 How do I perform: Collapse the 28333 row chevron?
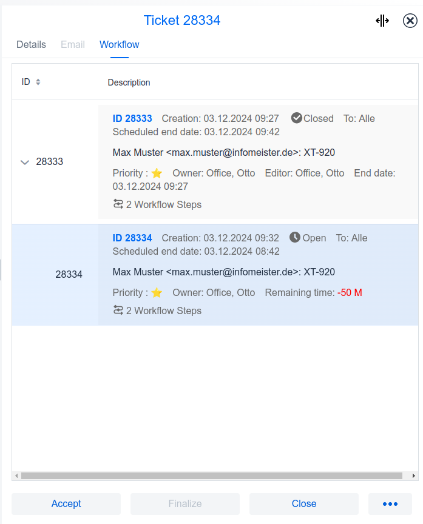tap(25, 162)
